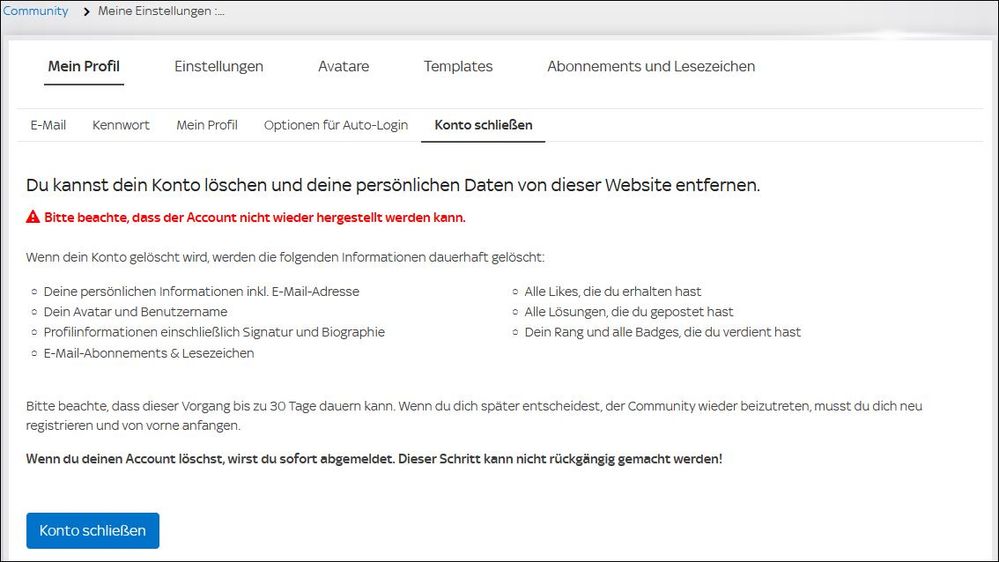
Task: Go to the Templates tab
Action: click(458, 67)
